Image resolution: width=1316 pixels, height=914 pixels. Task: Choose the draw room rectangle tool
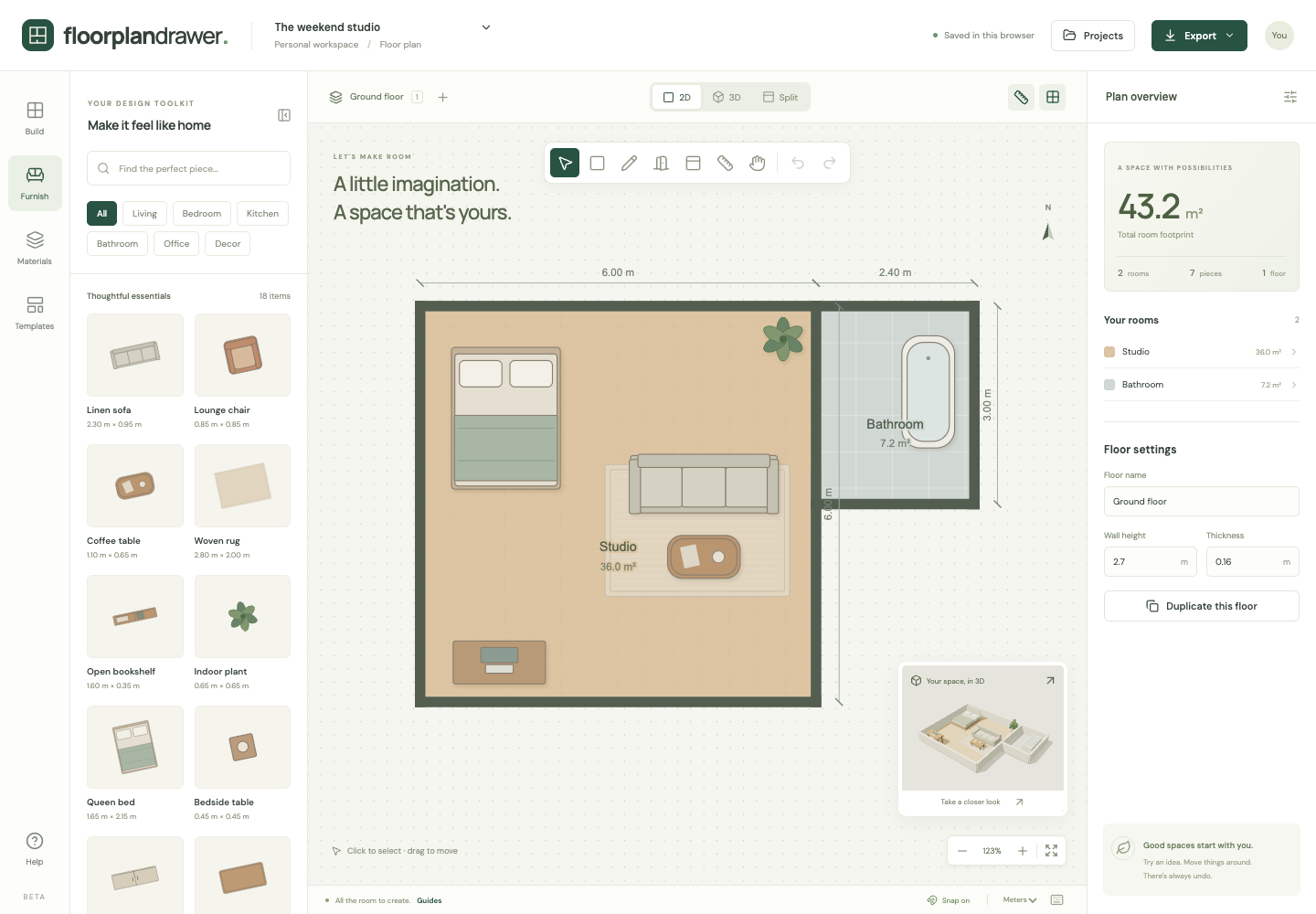597,163
